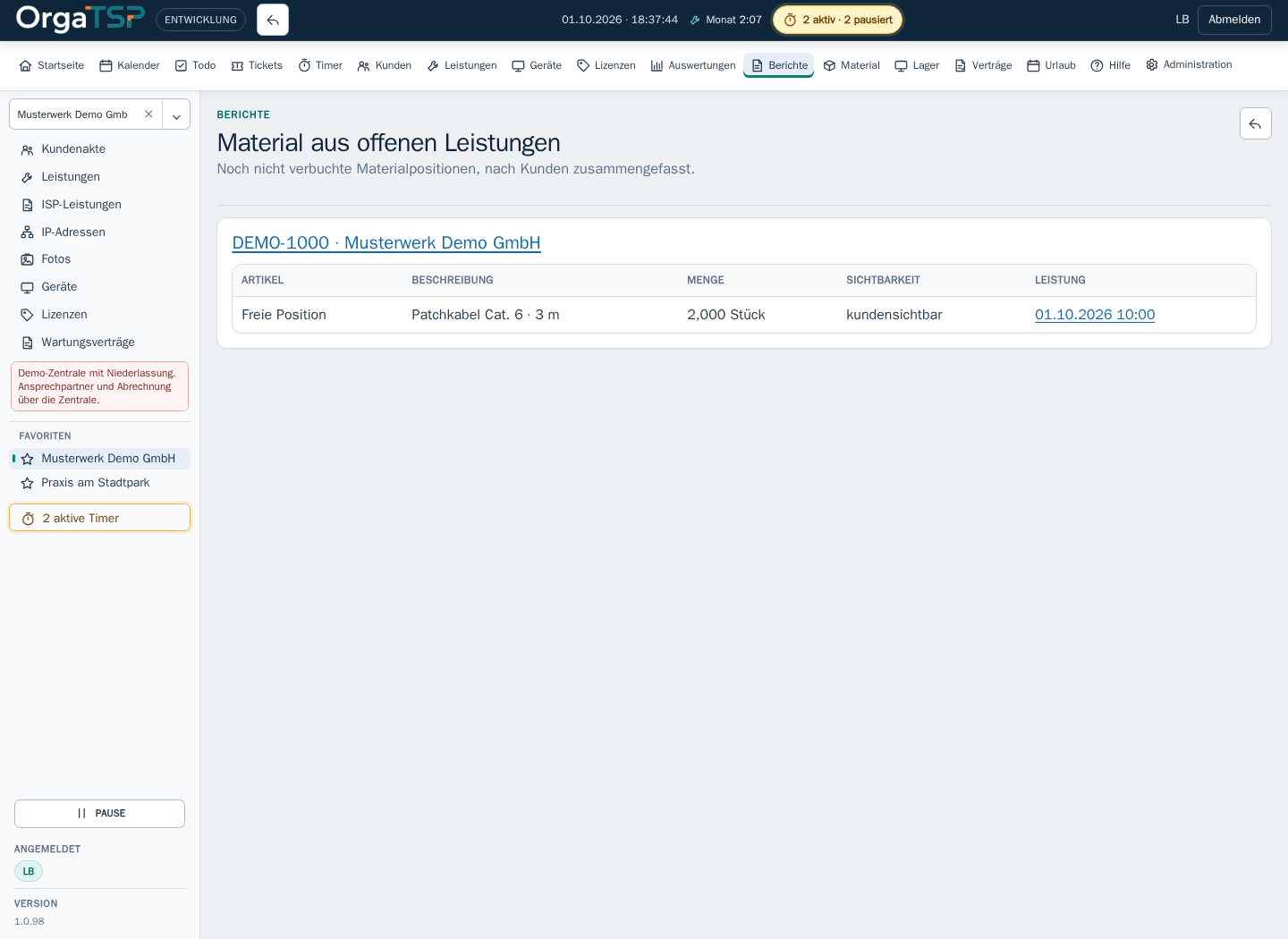Open IP-Adressen in the sidebar
Image resolution: width=1288 pixels, height=939 pixels.
coord(99,233)
